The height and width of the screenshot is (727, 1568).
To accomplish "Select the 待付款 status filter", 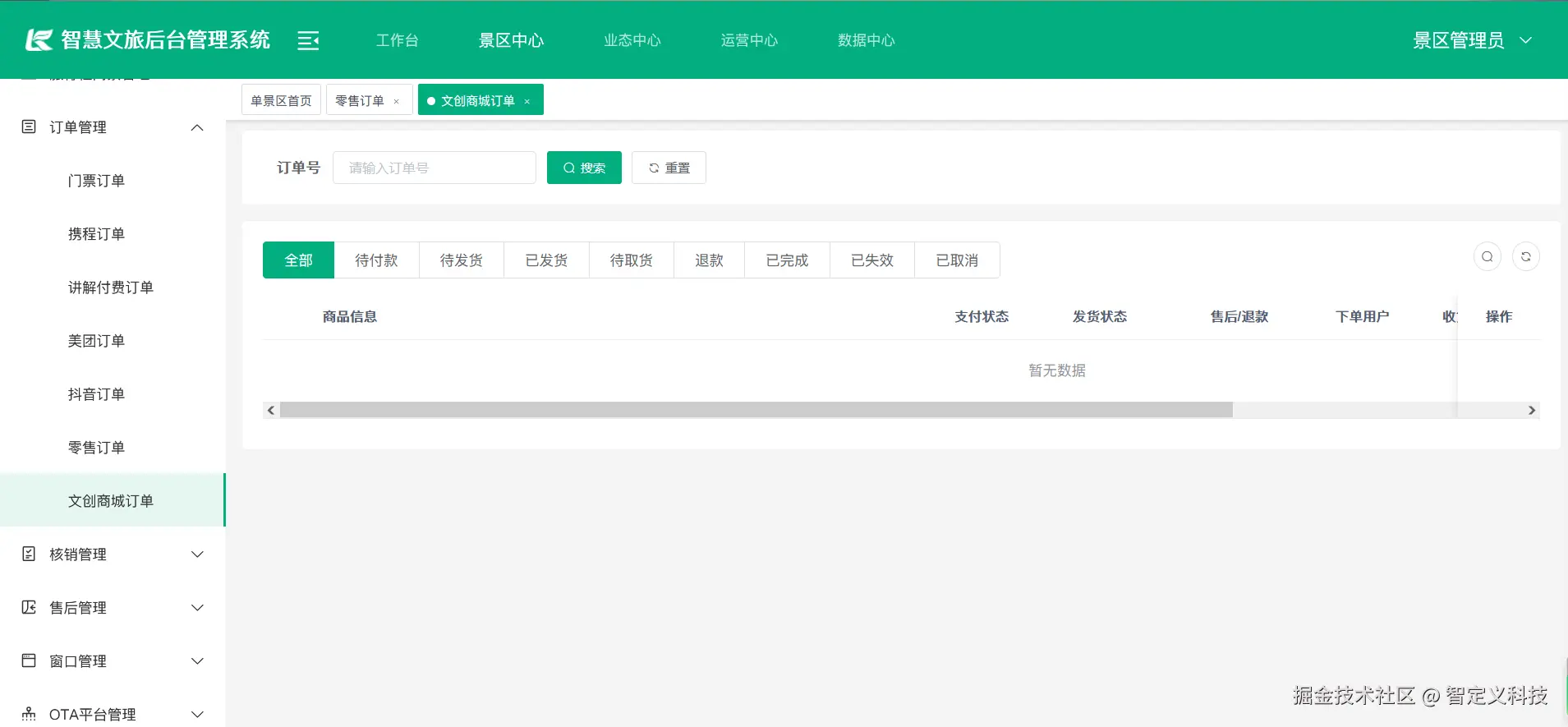I will point(376,260).
